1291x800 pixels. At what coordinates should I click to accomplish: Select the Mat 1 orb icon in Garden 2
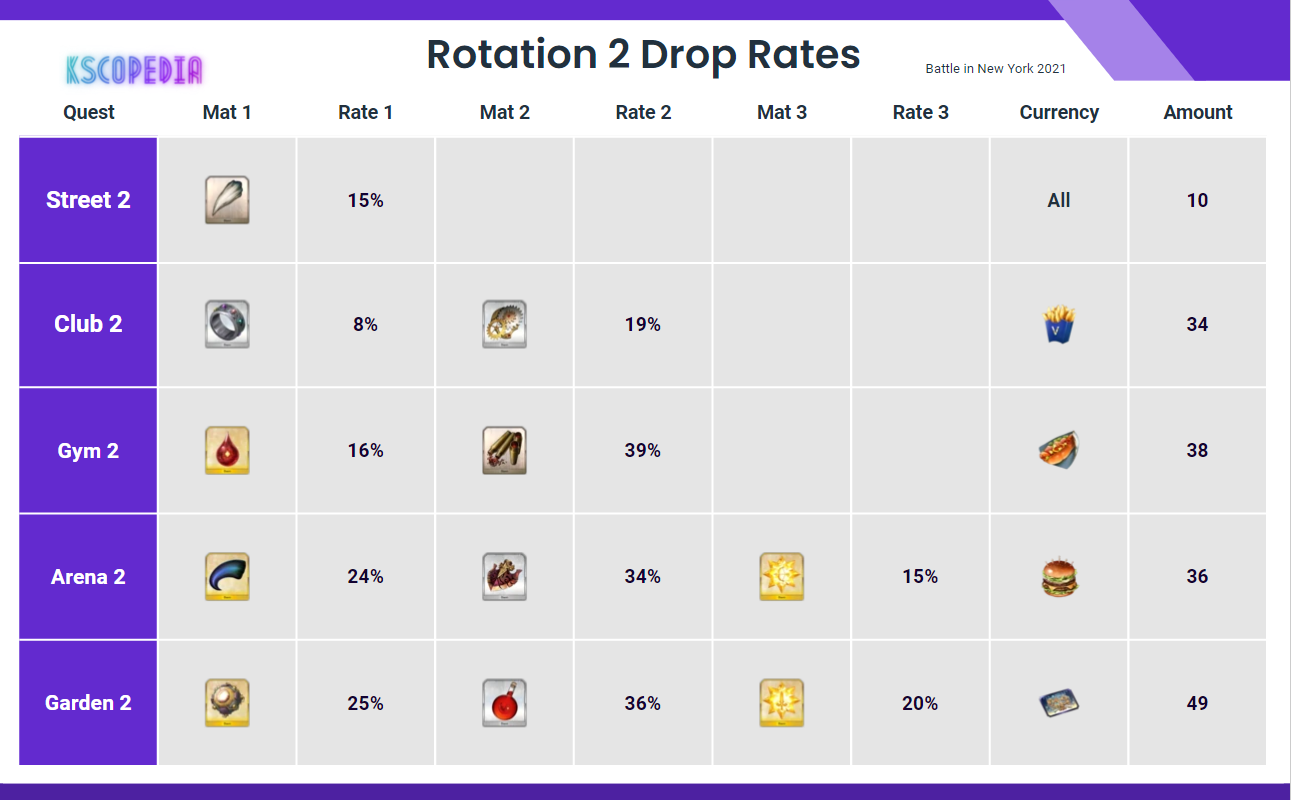coord(227,703)
